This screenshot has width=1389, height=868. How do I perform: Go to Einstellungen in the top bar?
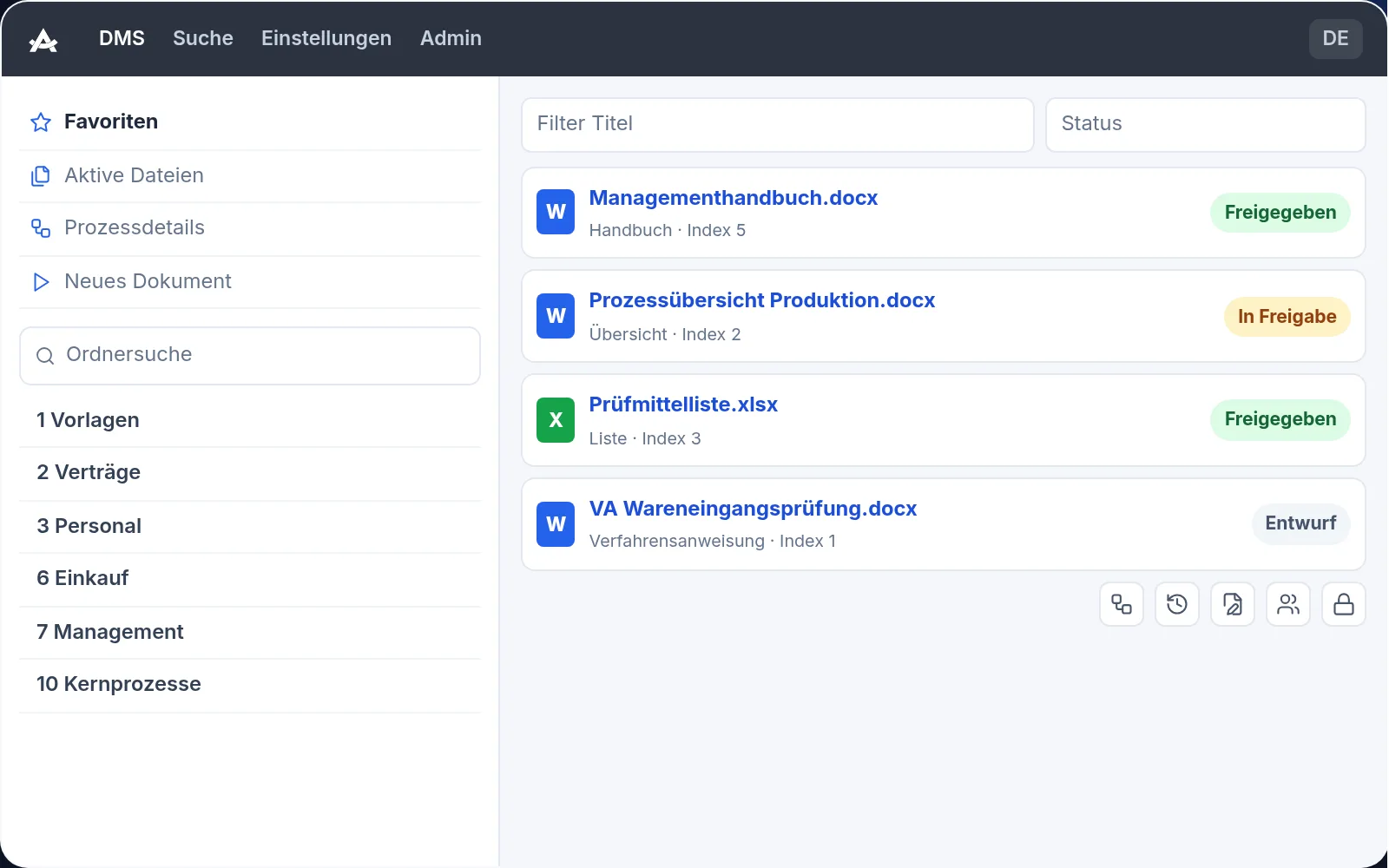326,38
